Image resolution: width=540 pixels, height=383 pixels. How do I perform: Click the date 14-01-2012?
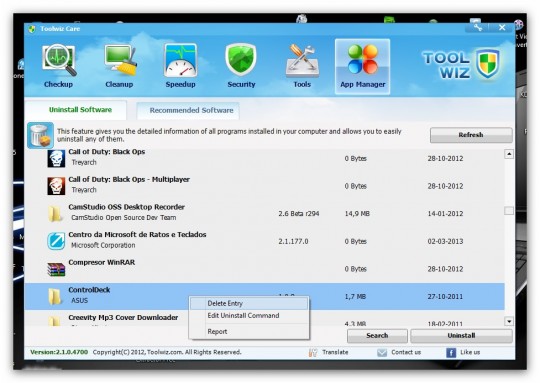[445, 214]
